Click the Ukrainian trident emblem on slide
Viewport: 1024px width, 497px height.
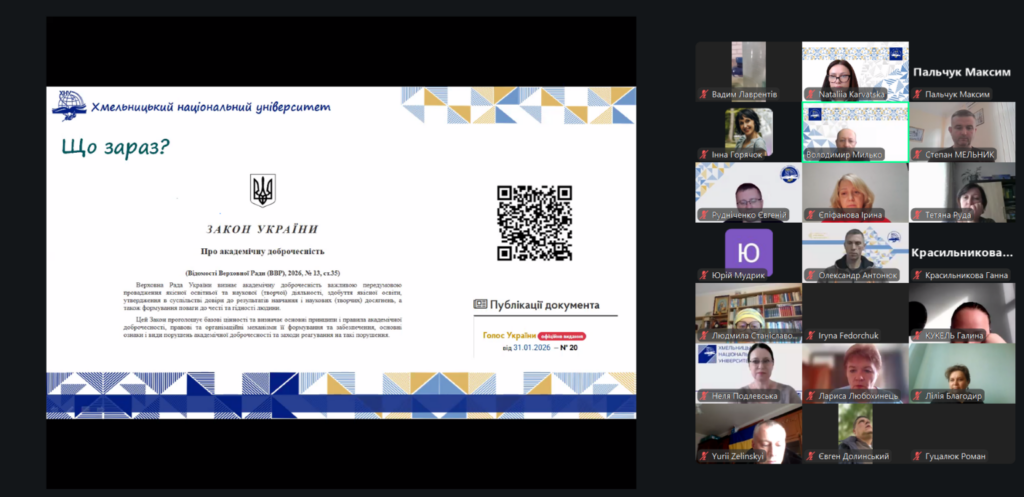tap(263, 190)
